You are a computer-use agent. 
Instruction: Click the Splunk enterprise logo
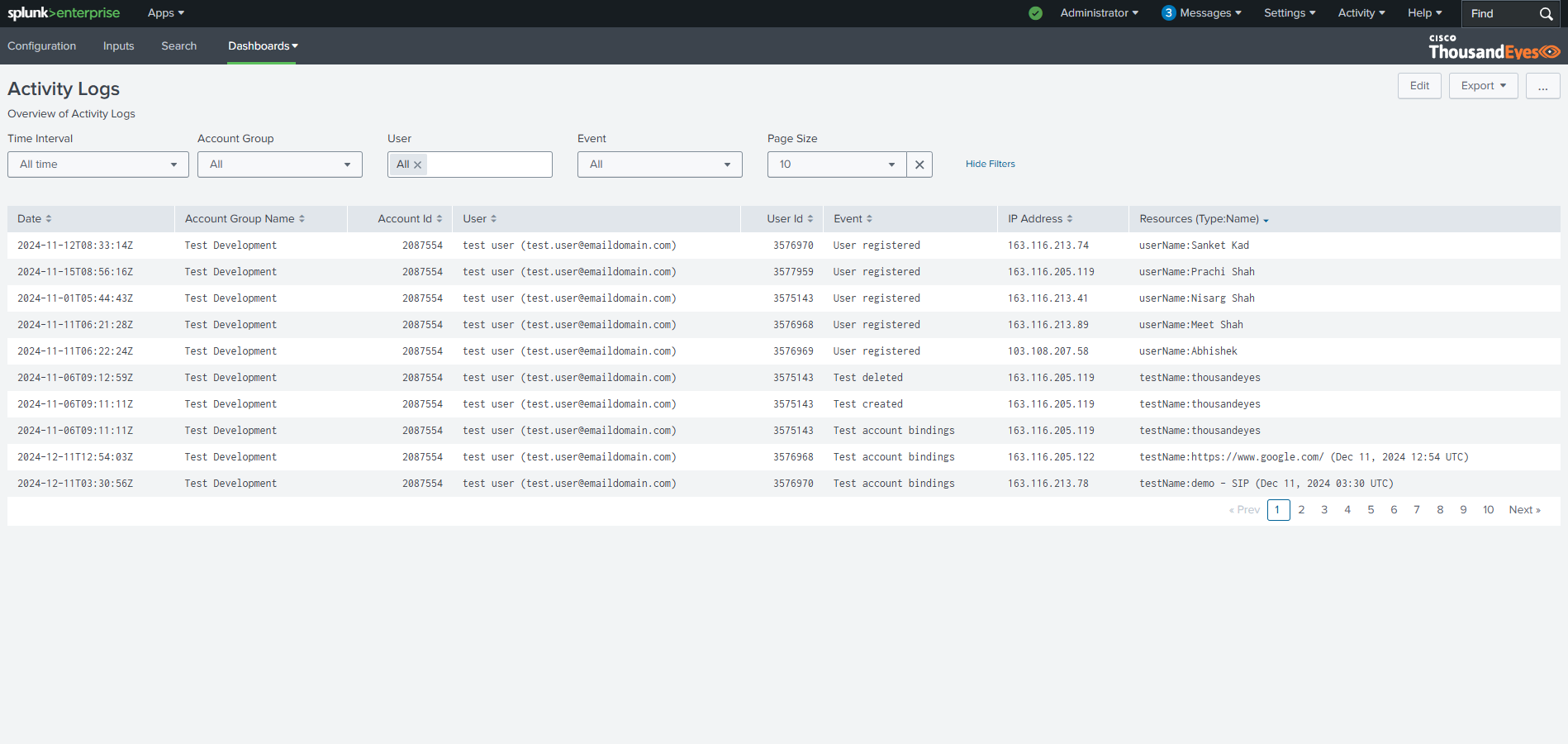64,13
